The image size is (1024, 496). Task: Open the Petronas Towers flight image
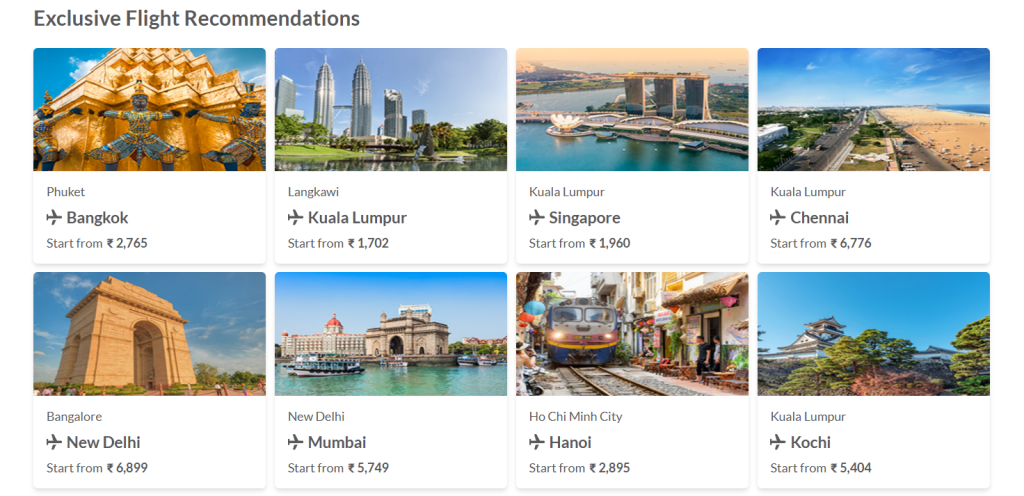tap(391, 110)
